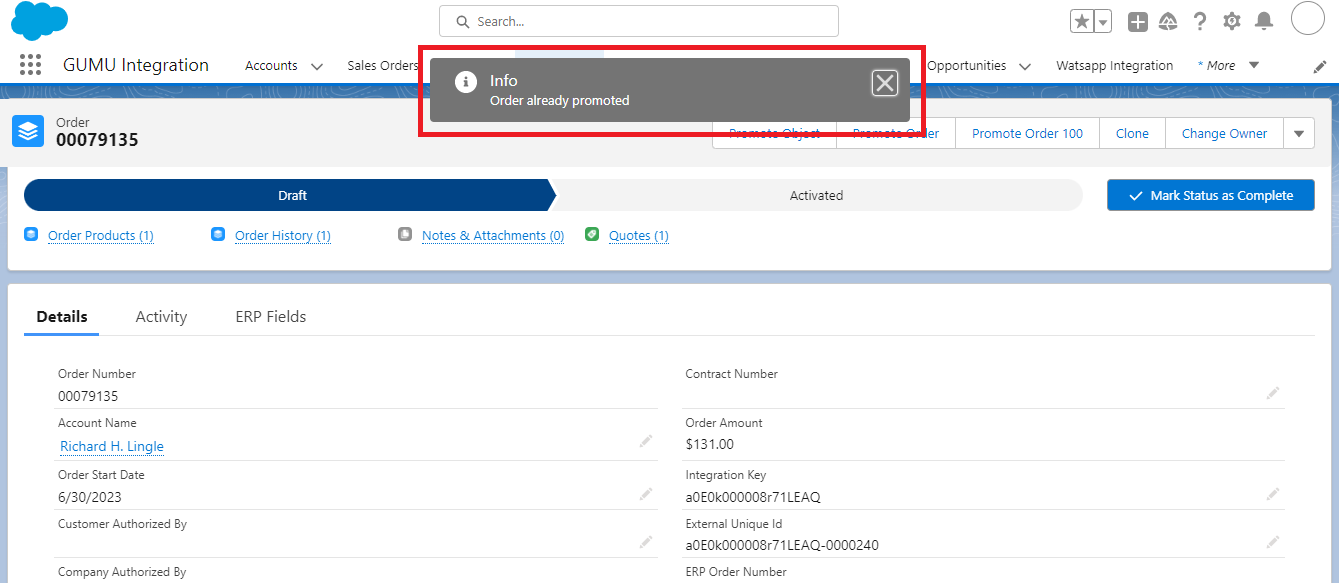The image size is (1339, 583).
Task: Click the Order History related list icon
Action: coord(218,235)
